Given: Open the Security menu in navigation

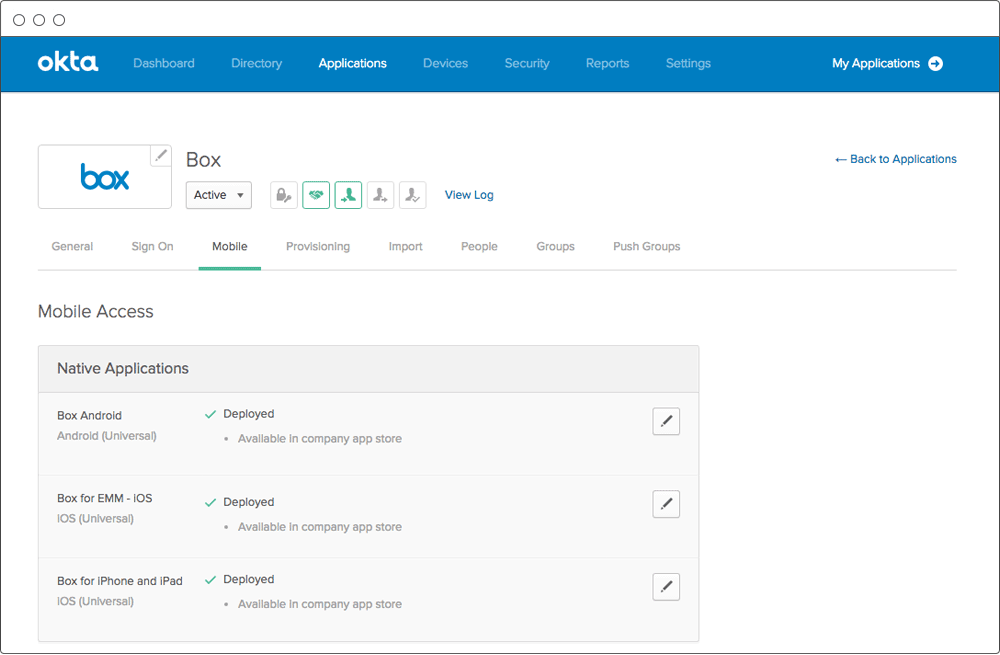Looking at the screenshot, I should click(x=527, y=64).
